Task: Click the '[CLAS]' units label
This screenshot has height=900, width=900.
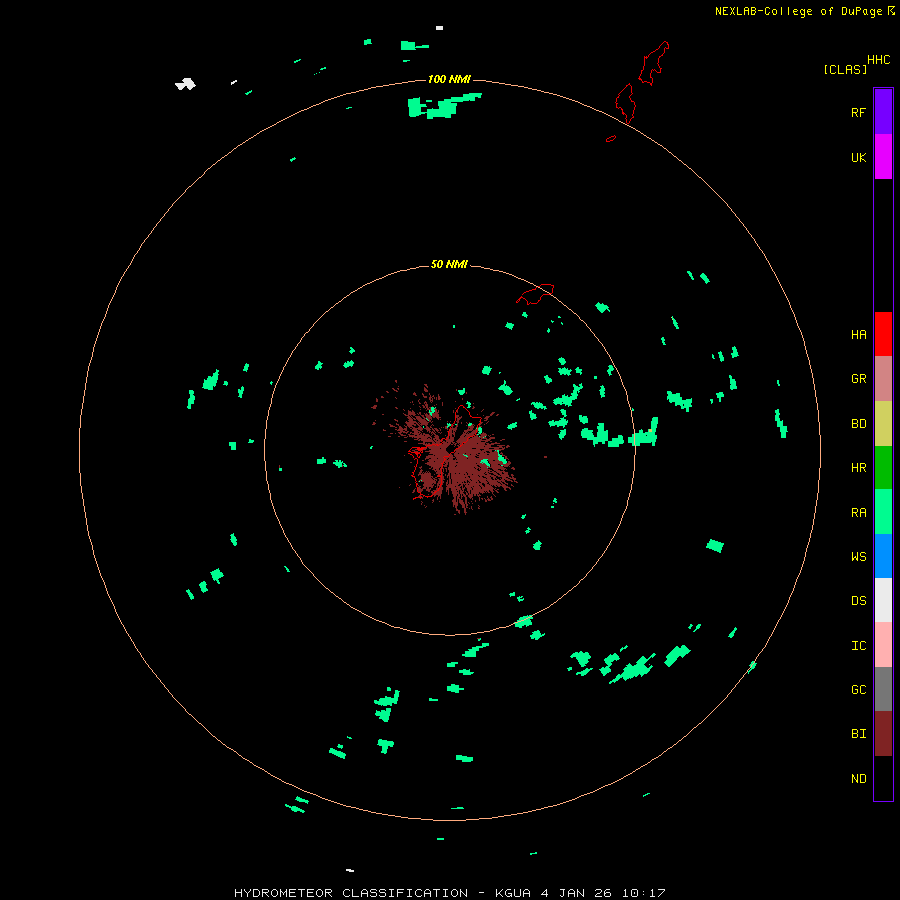Action: pyautogui.click(x=845, y=69)
